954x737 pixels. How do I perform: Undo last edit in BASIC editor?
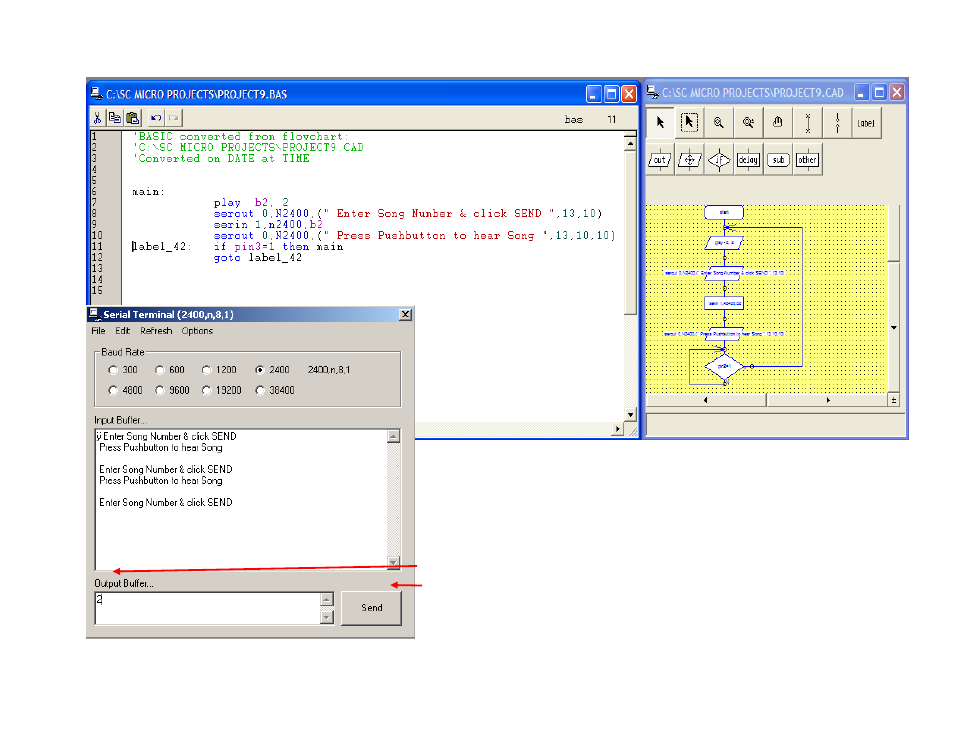[x=156, y=118]
